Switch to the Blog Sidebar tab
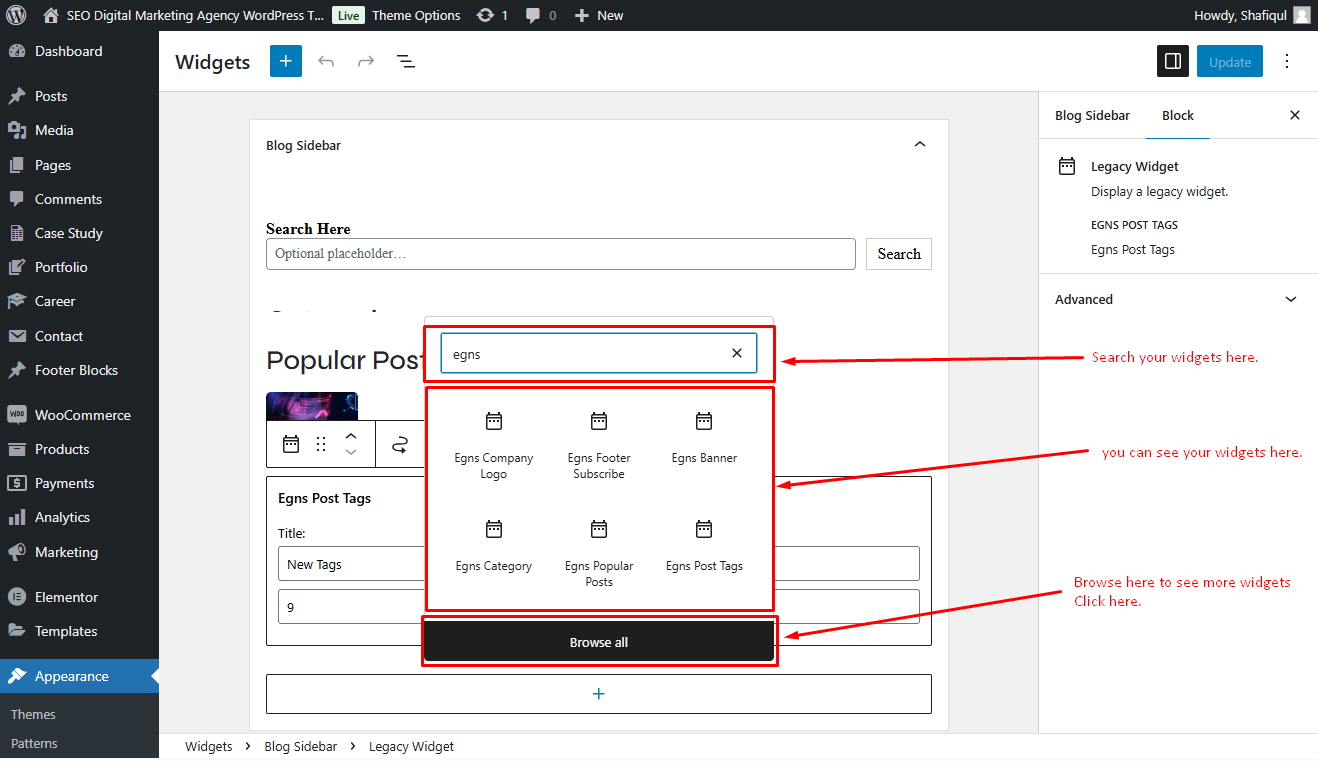 1092,115
